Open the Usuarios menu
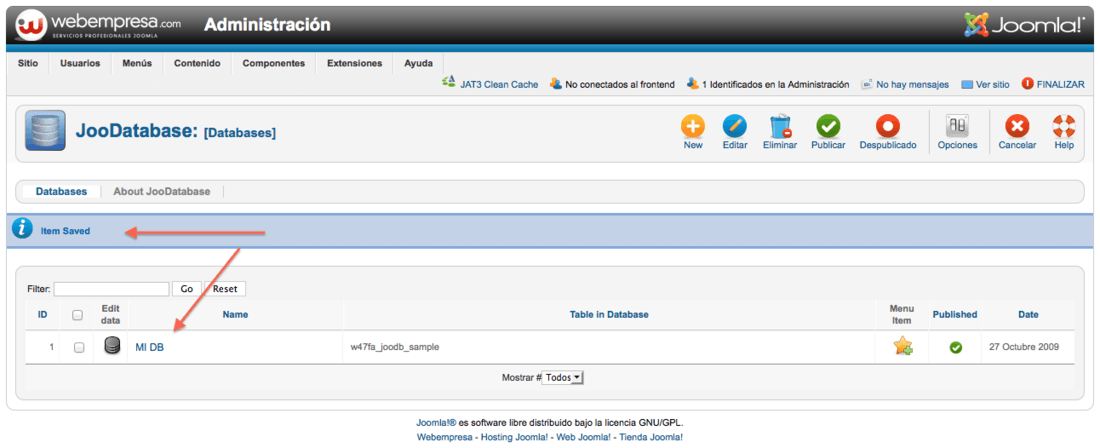This screenshot has width=1100, height=448. 80,63
